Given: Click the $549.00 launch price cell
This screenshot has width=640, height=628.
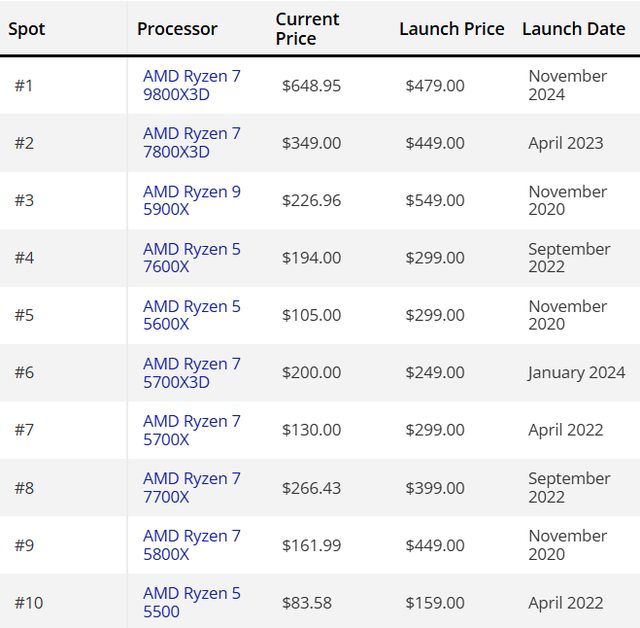Looking at the screenshot, I should click(x=435, y=201).
